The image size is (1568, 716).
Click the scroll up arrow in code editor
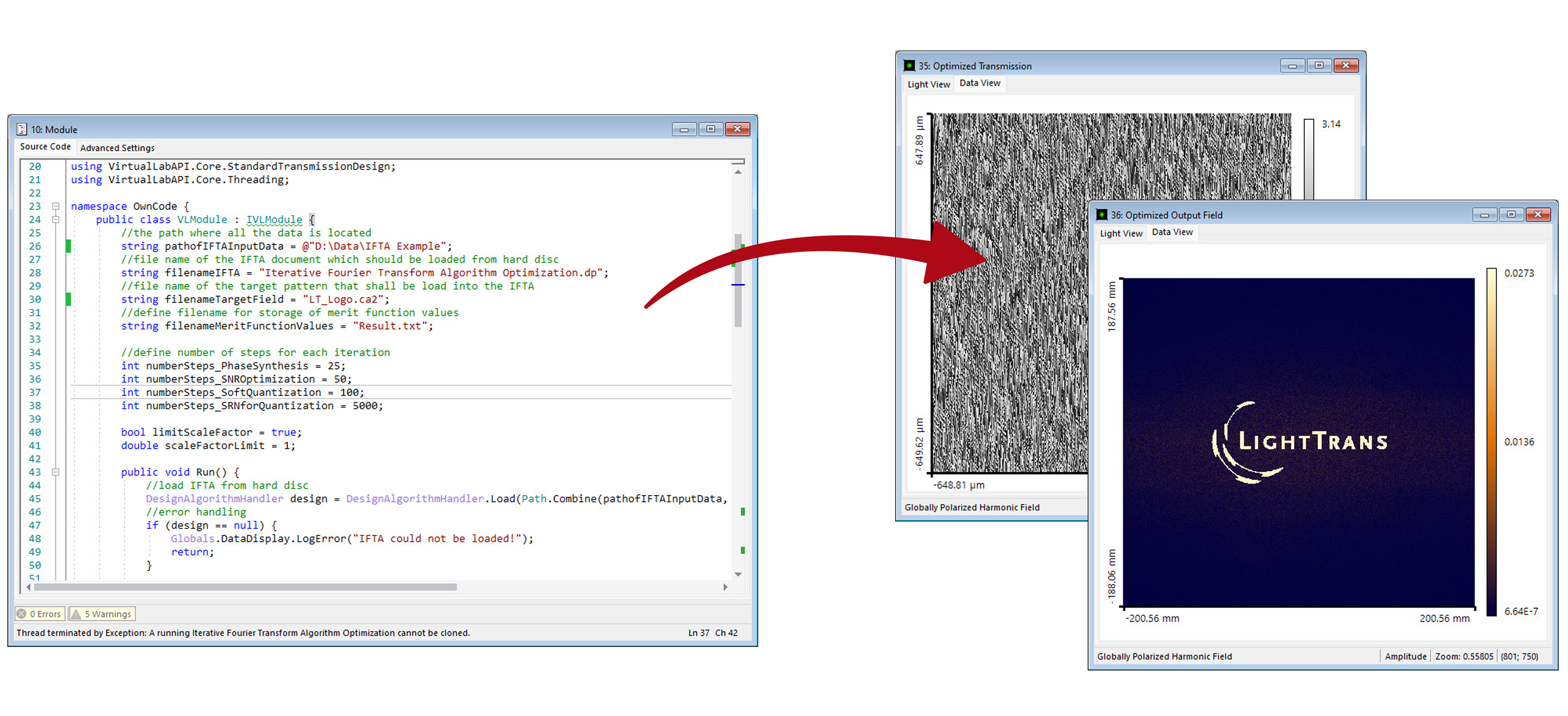(738, 172)
